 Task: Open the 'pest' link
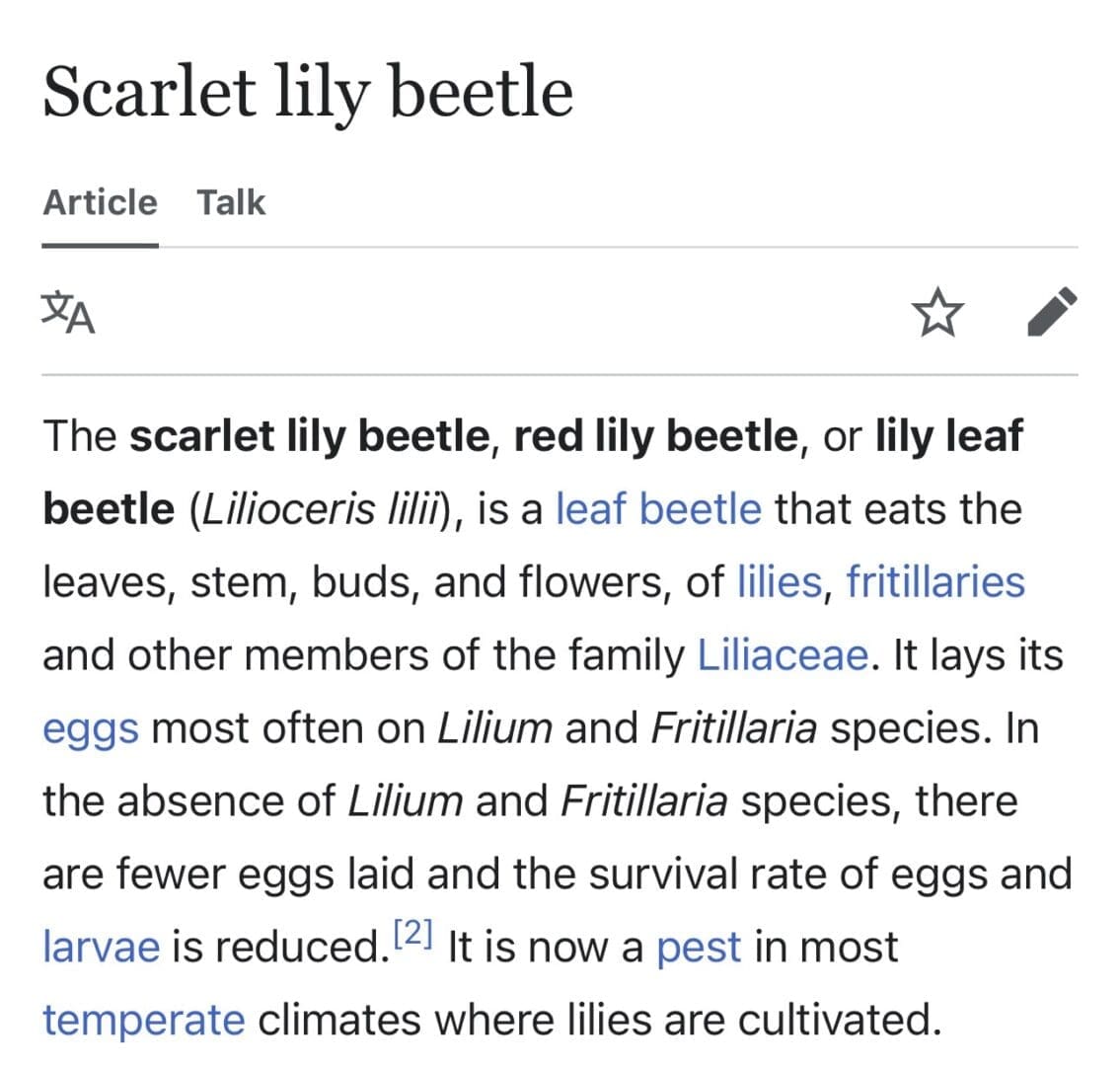(699, 946)
